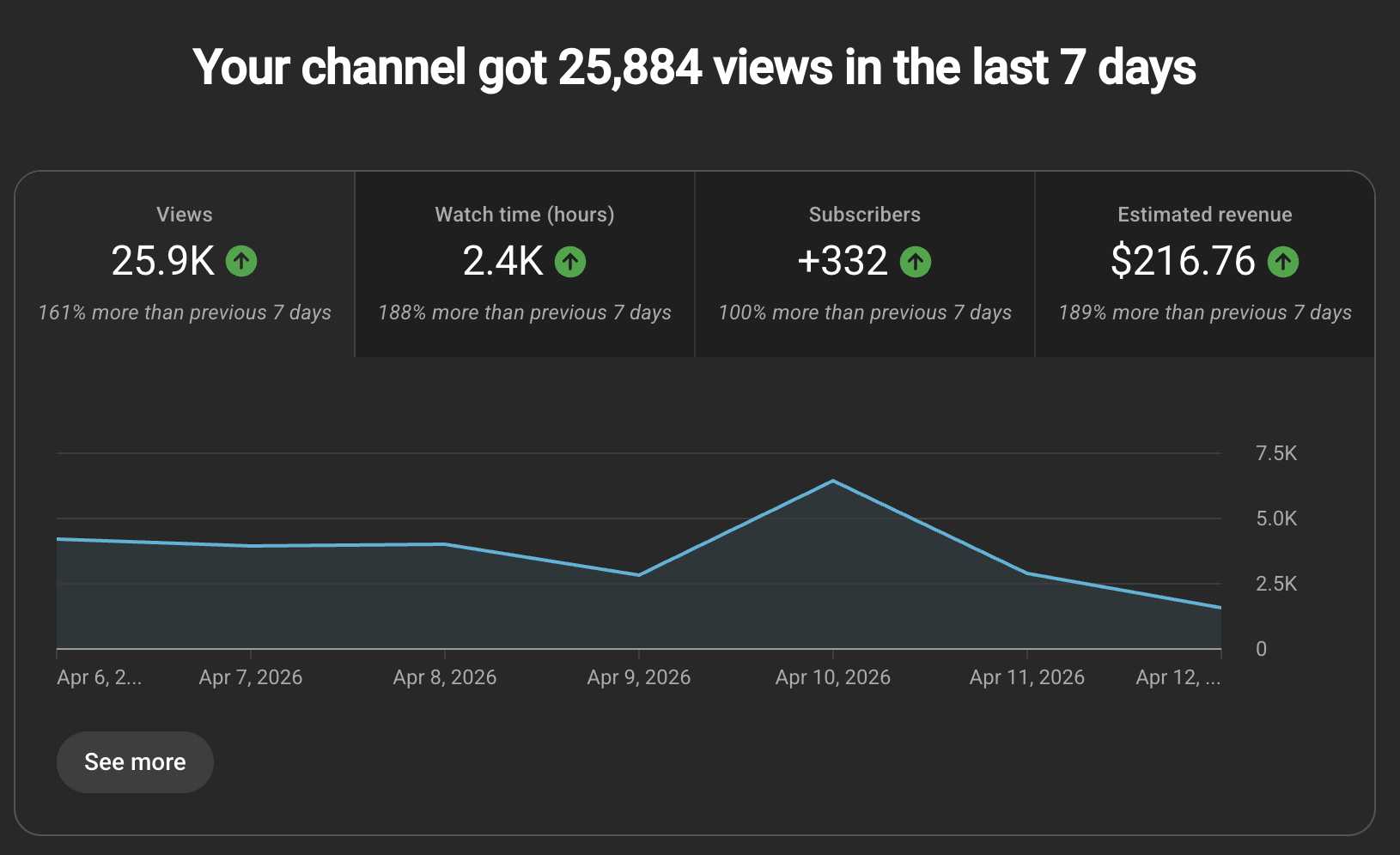Click the green arrow beside Subscribers count
The image size is (1400, 855).
(x=916, y=261)
